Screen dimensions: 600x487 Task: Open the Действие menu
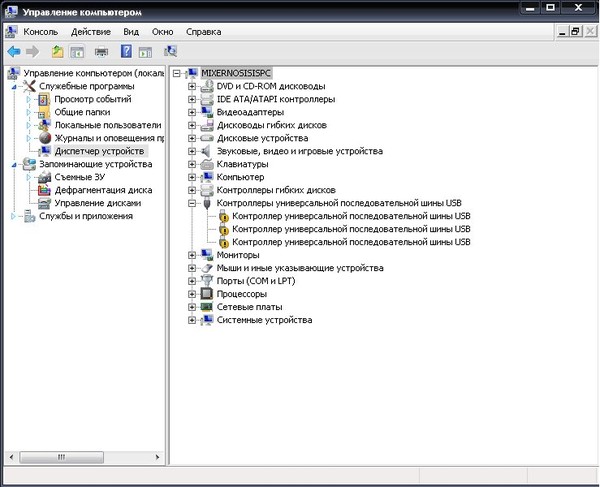[91, 32]
